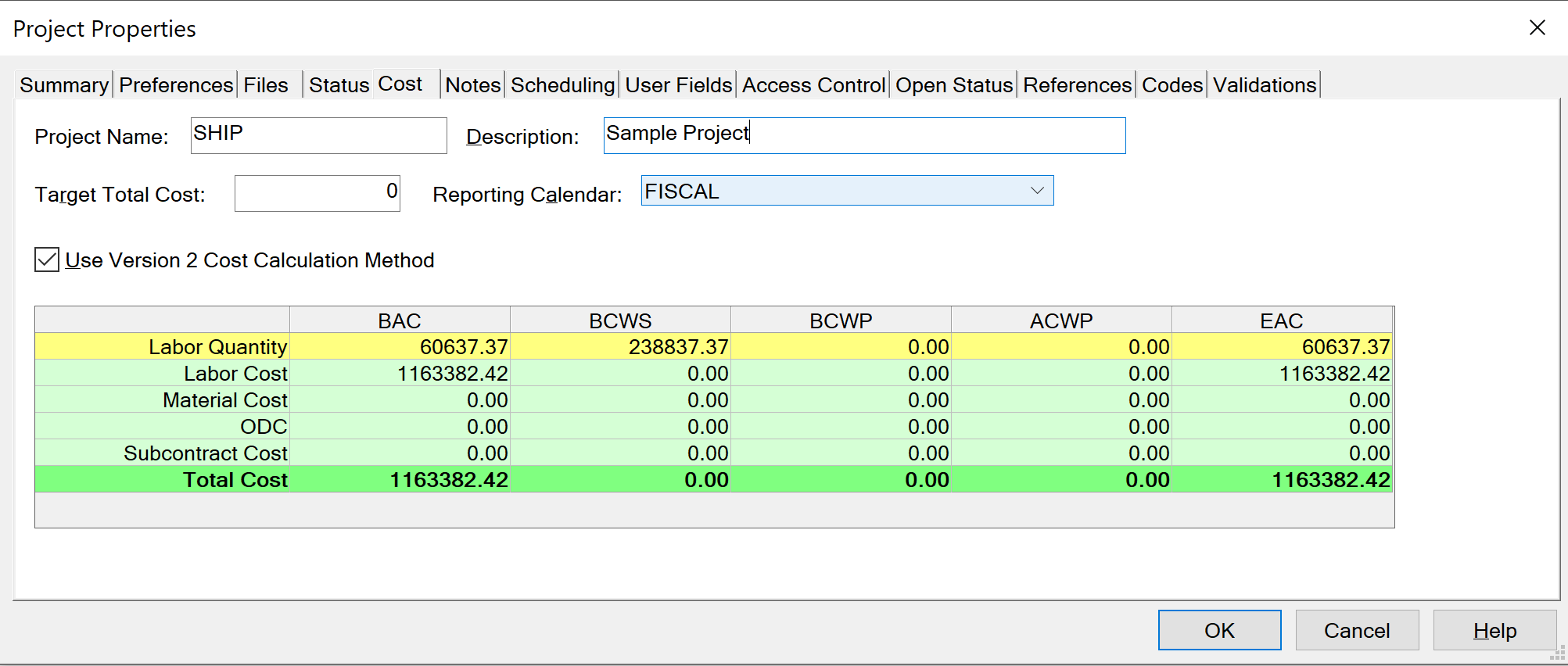The image size is (1568, 666).
Task: Select the BCWS column header
Action: (620, 320)
